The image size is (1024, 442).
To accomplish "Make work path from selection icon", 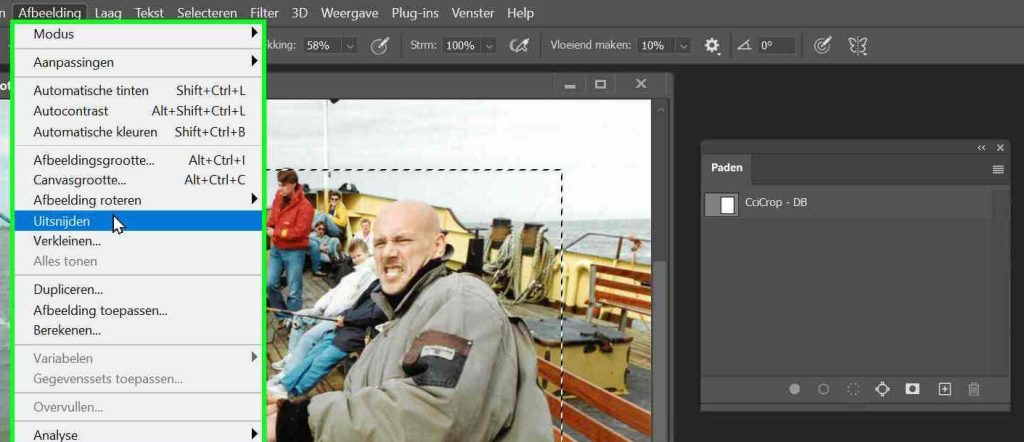I will [x=882, y=389].
